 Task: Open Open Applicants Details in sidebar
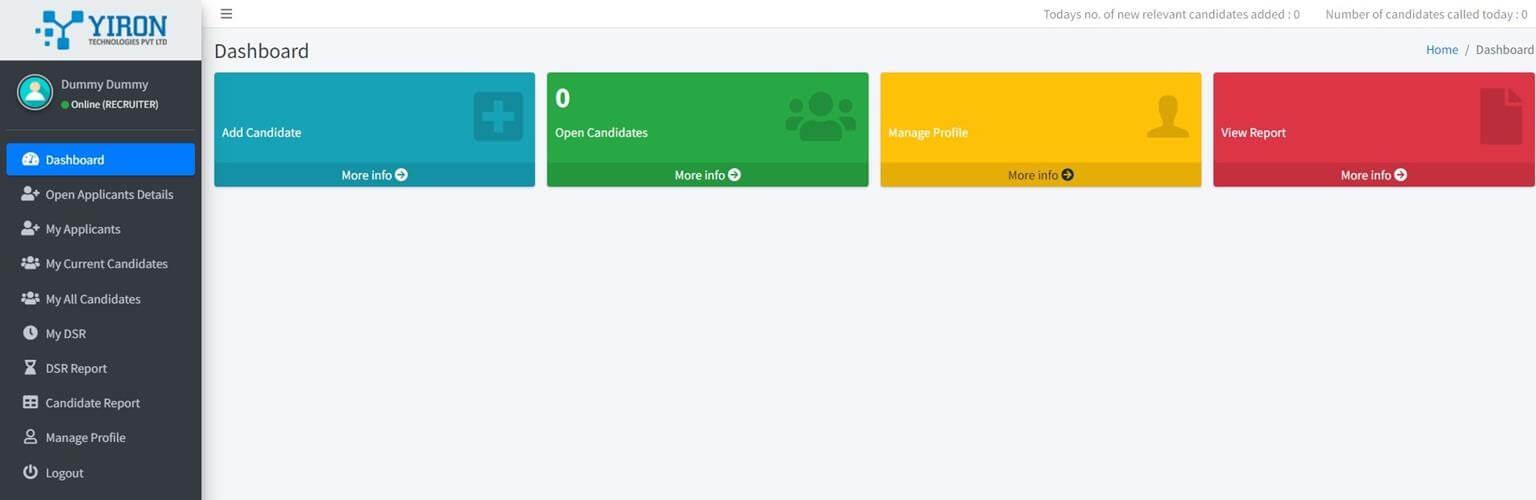pyautogui.click(x=109, y=195)
